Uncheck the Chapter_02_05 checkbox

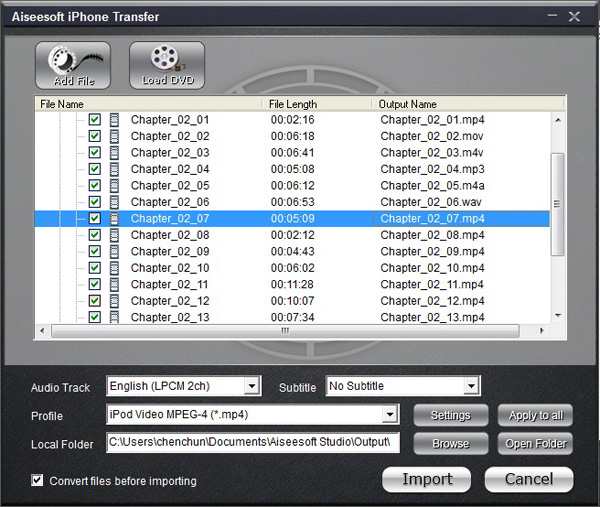[x=95, y=185]
